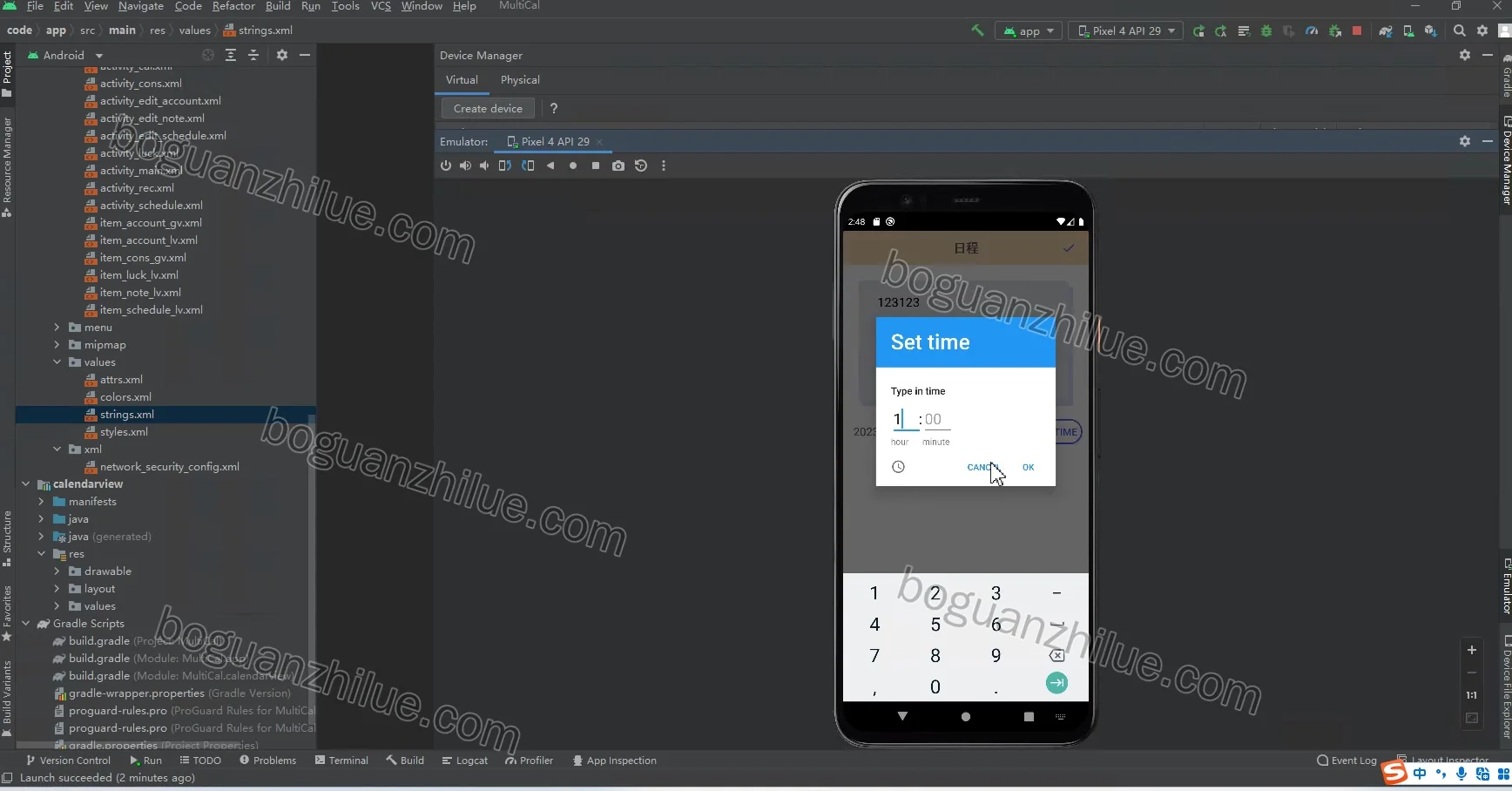Click the emulator power button icon
This screenshot has width=1512, height=791.
click(446, 166)
